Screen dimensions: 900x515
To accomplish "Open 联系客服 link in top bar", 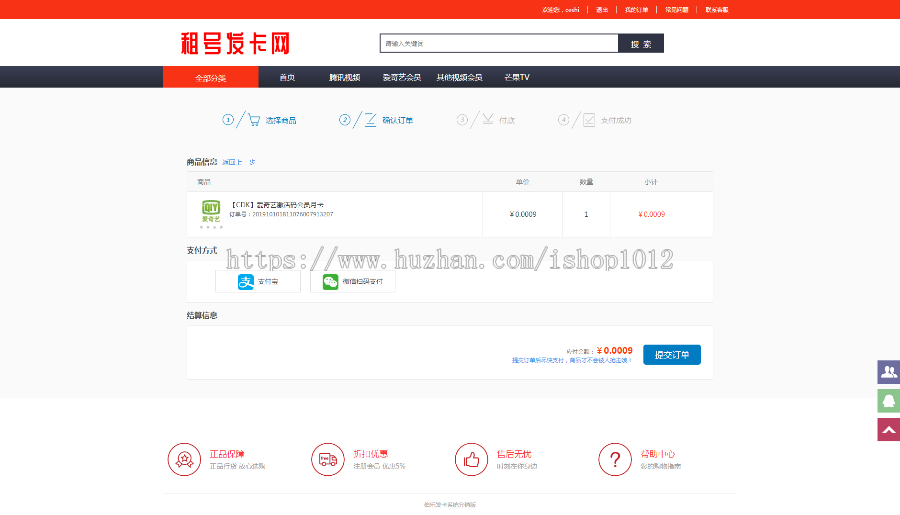I will pyautogui.click(x=717, y=10).
